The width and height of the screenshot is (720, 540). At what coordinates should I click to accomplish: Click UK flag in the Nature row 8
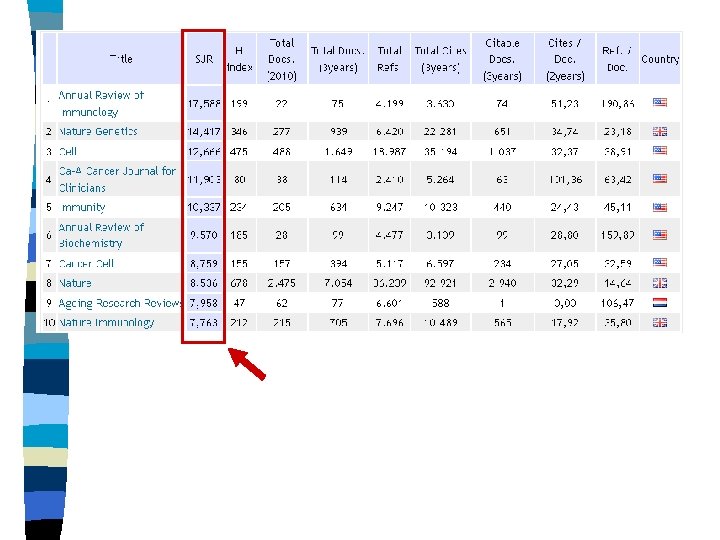[660, 283]
